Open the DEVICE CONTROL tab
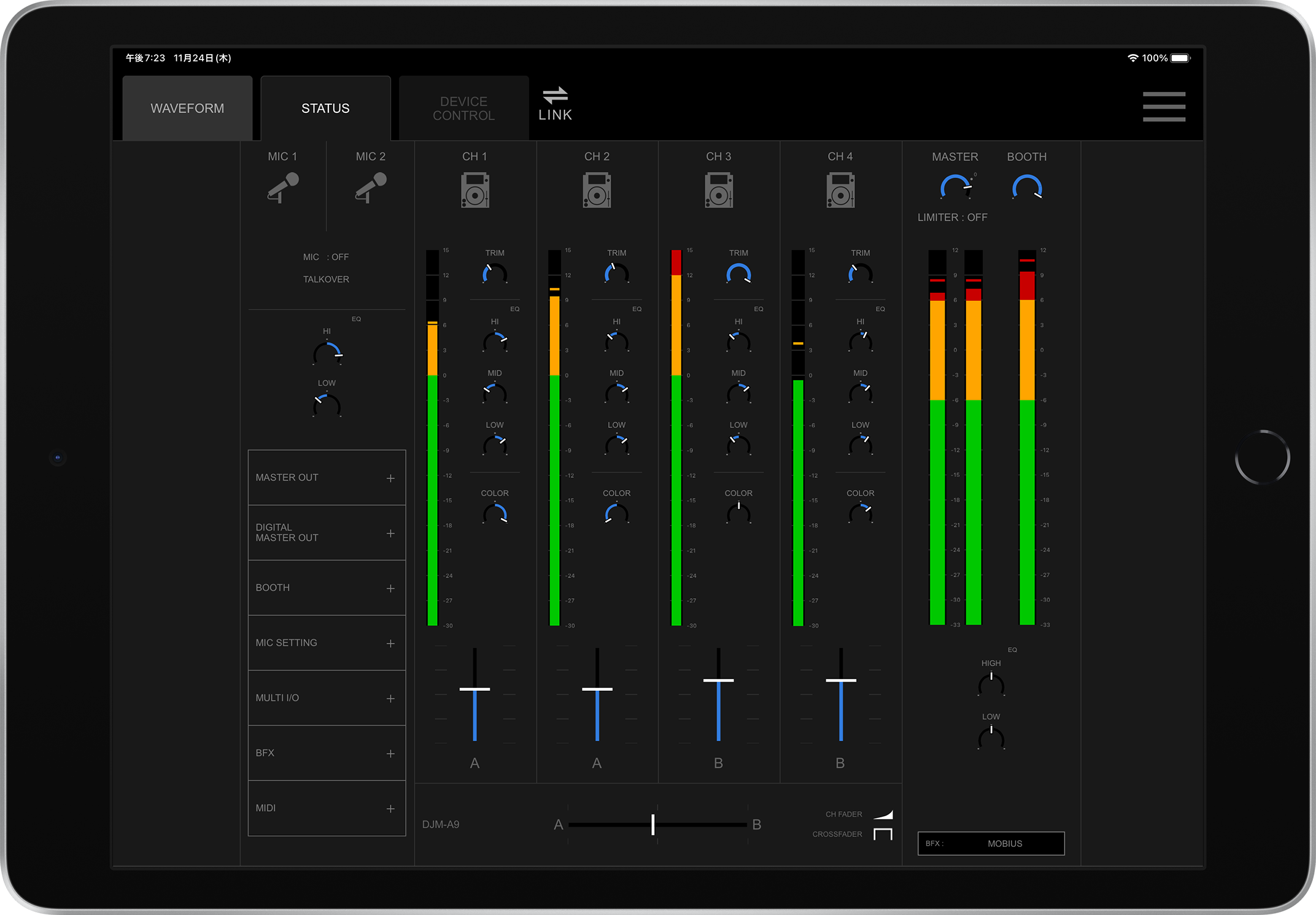 (x=463, y=108)
